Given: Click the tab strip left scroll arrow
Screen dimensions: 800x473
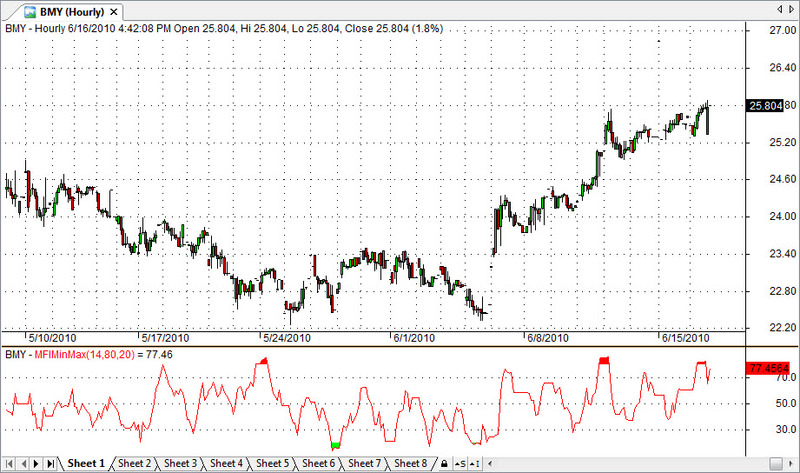Looking at the screenshot, I should point(780,9).
